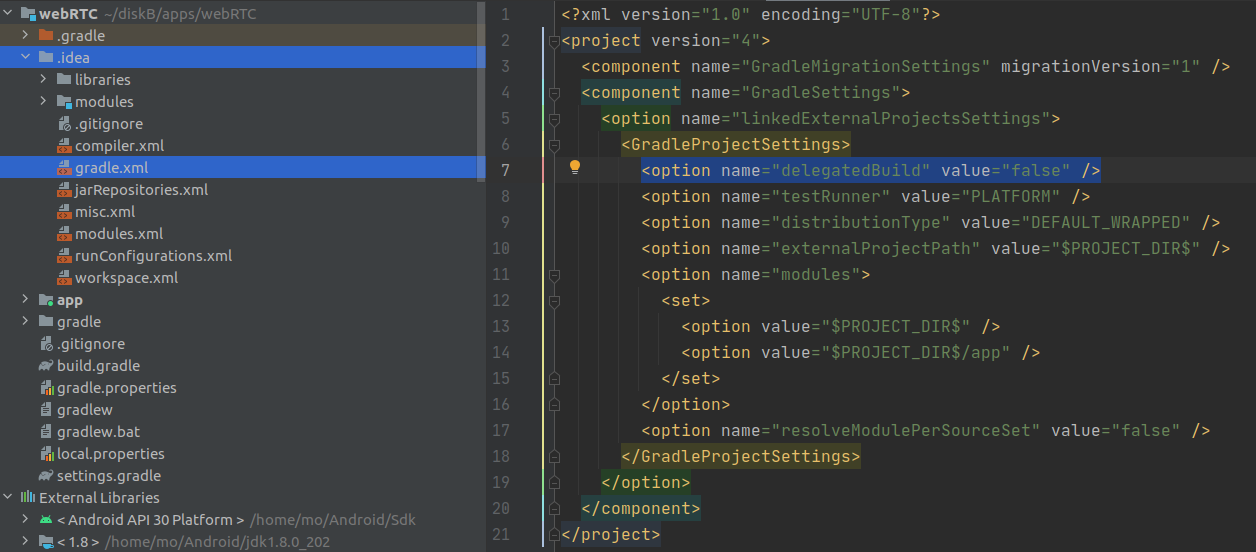Fold GradleProjectSettings block at line 6
Viewport: 1256px width, 552px height.
pyautogui.click(x=553, y=145)
